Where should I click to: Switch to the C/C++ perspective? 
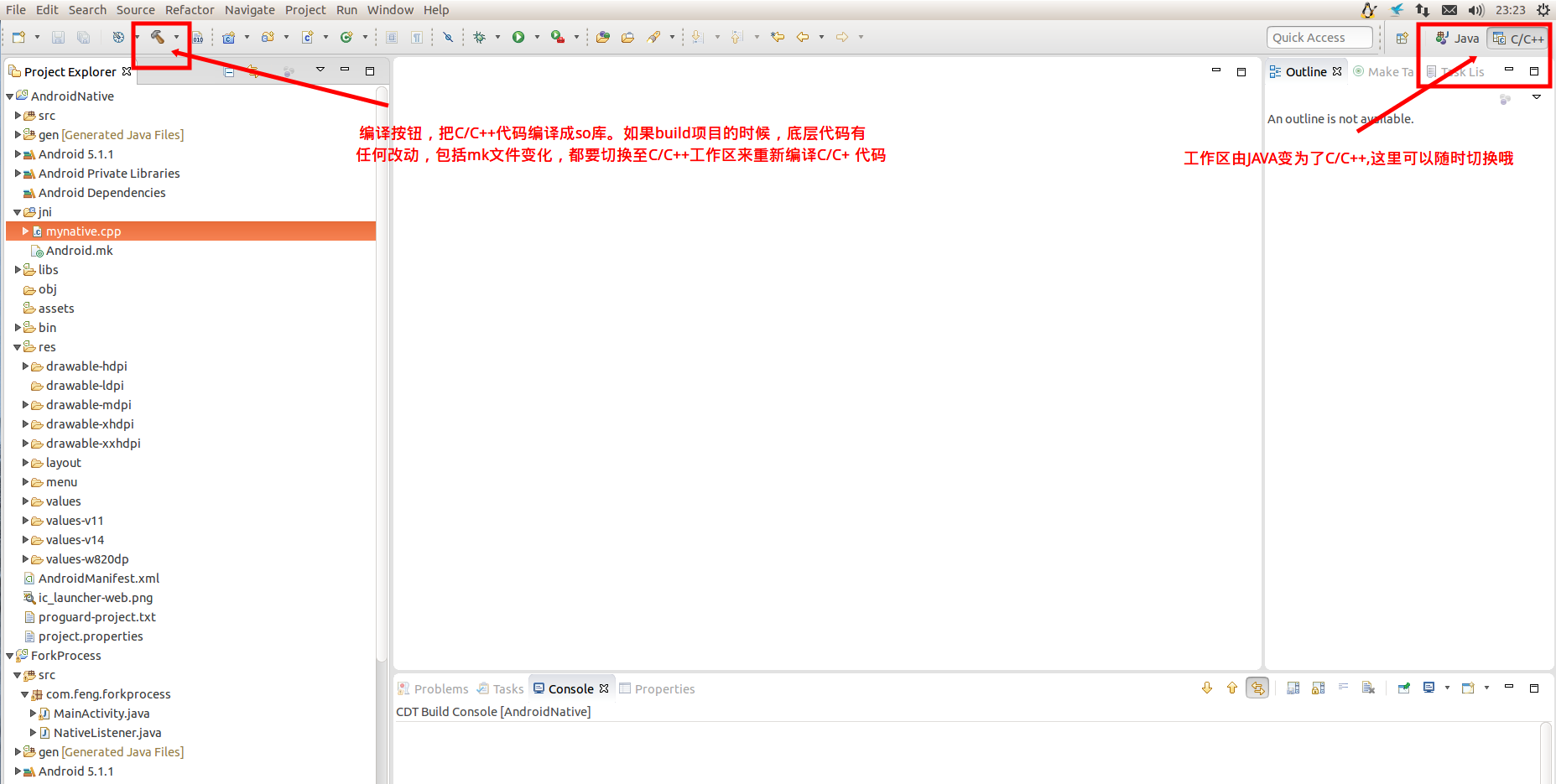pos(1518,39)
